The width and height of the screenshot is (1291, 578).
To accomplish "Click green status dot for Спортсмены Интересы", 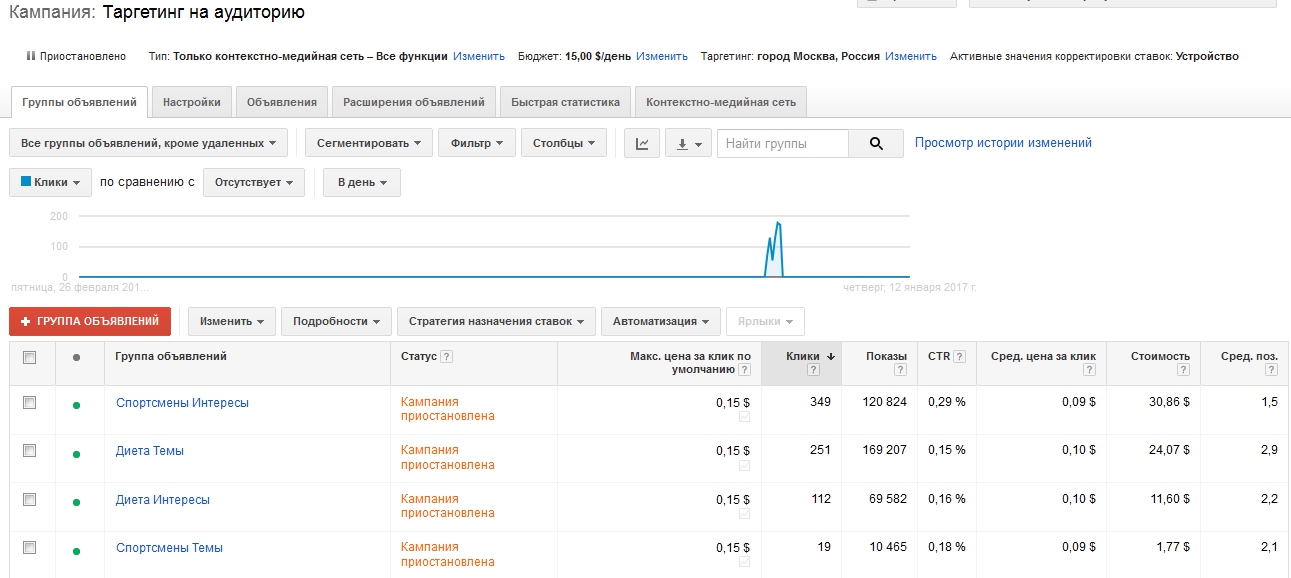I will (76, 405).
